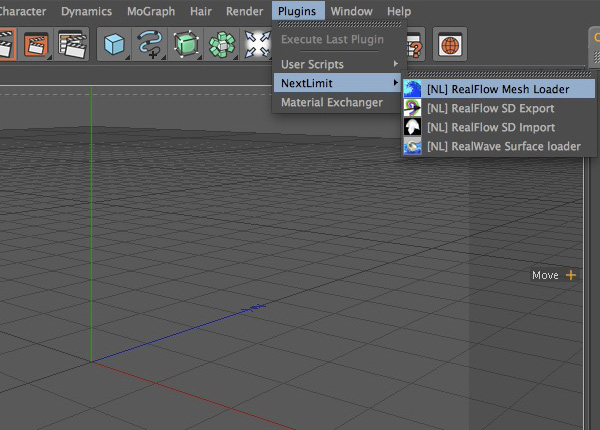Image resolution: width=600 pixels, height=430 pixels.
Task: Tear off NextLimit submenu via grip strip
Action: pyautogui.click(x=499, y=74)
